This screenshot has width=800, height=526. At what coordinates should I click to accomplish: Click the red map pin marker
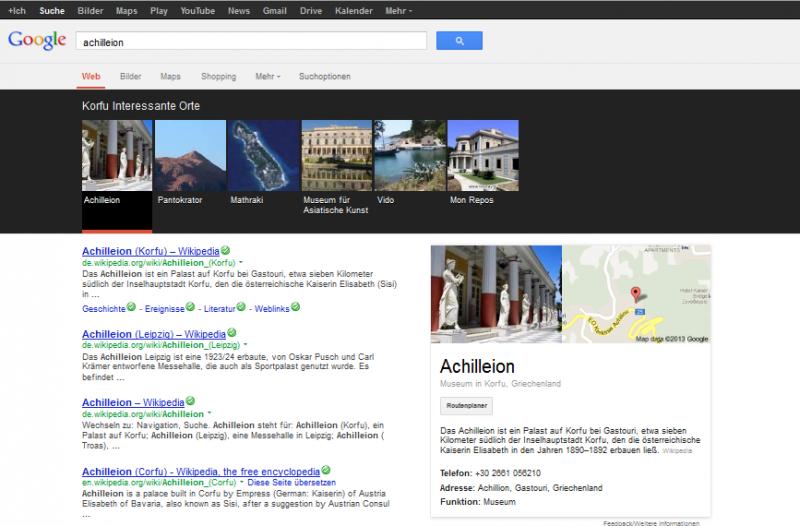click(635, 294)
